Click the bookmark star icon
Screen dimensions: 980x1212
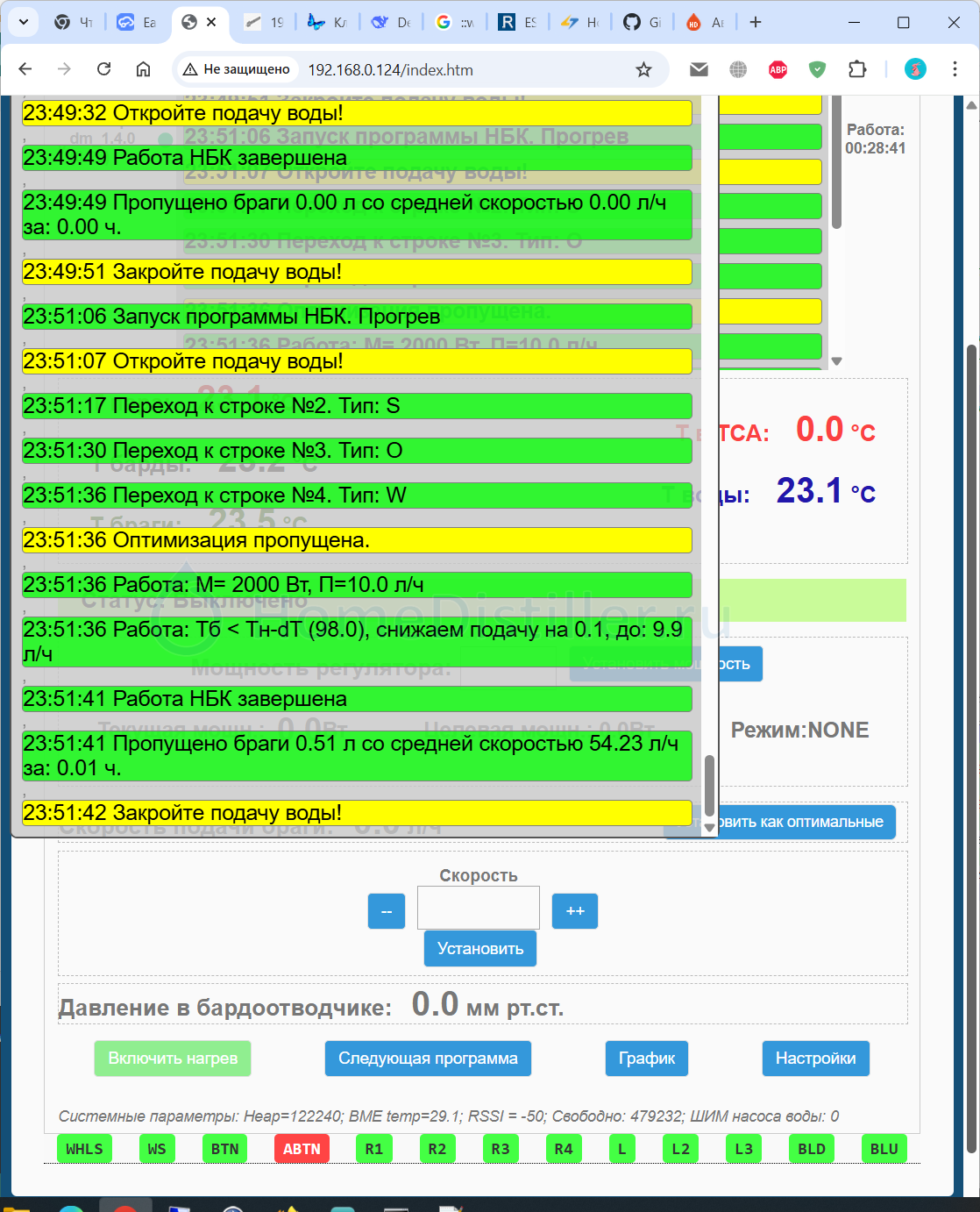(643, 69)
